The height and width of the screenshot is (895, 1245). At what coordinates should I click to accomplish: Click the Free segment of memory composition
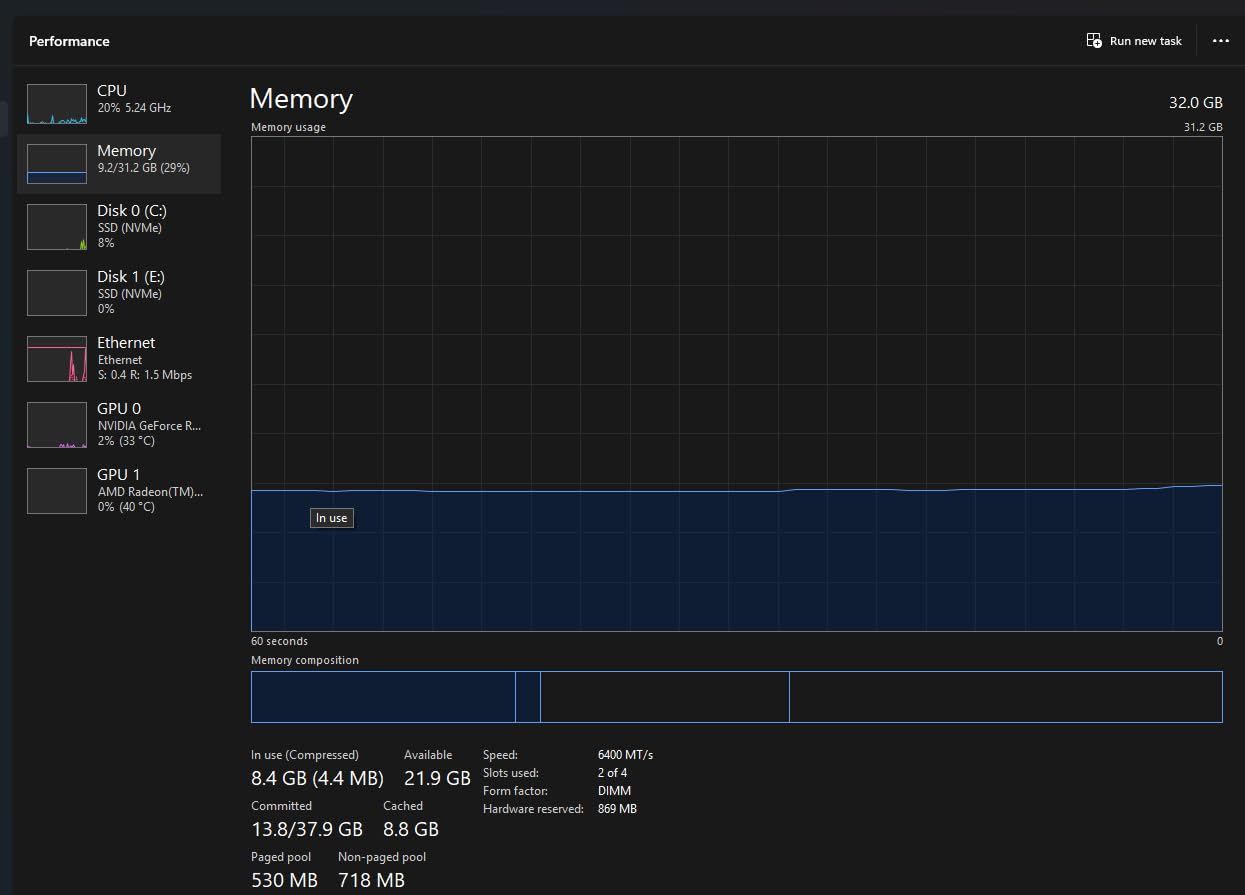[1006, 697]
